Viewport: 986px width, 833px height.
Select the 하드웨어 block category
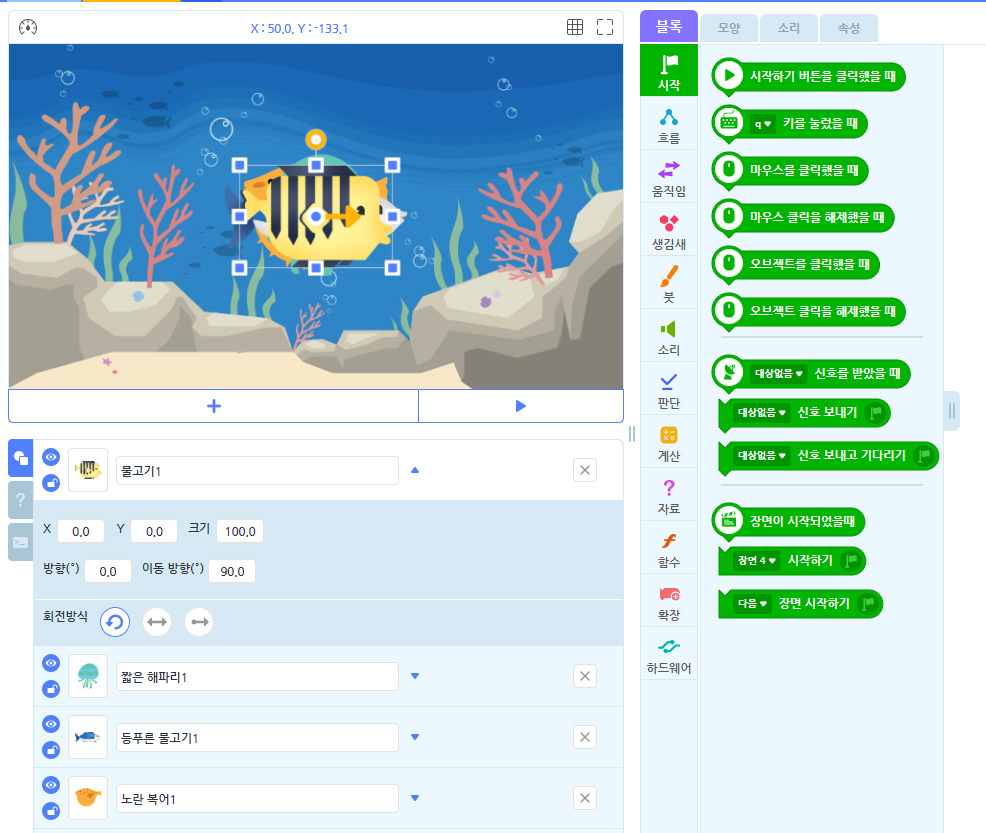coord(668,656)
